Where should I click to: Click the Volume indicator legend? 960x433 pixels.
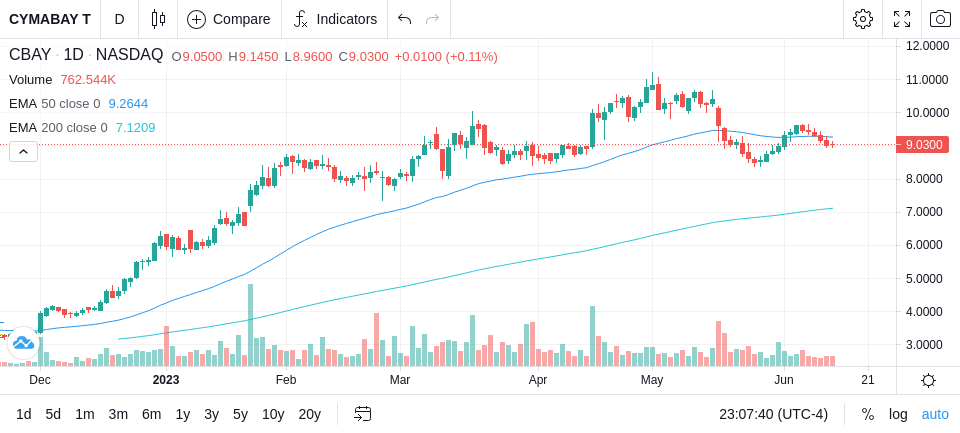point(31,80)
